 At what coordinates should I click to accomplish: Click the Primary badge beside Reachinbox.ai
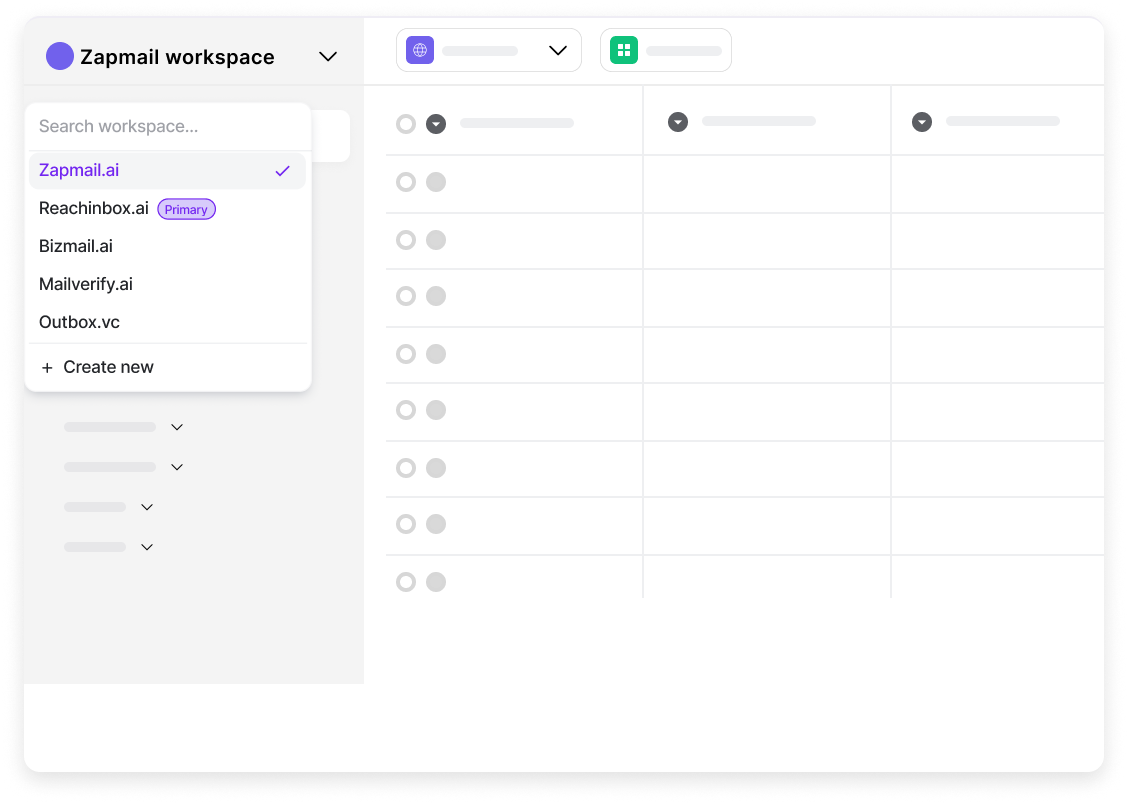[186, 209]
